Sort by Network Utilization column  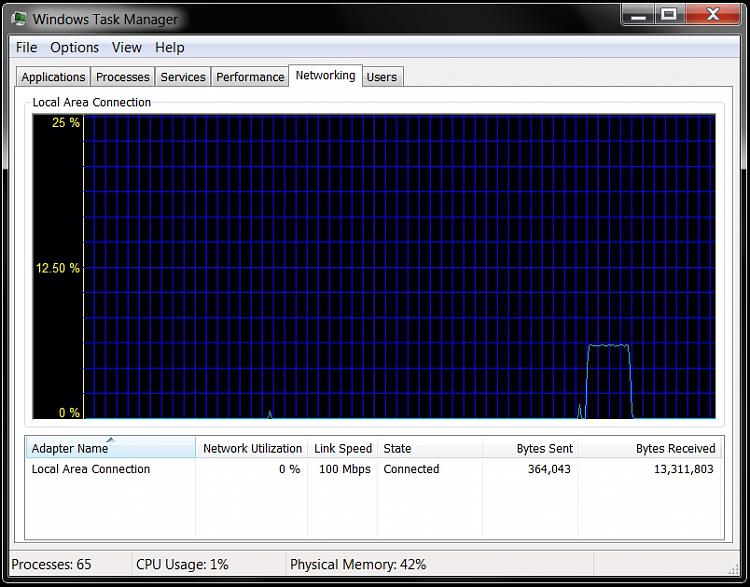(x=252, y=448)
